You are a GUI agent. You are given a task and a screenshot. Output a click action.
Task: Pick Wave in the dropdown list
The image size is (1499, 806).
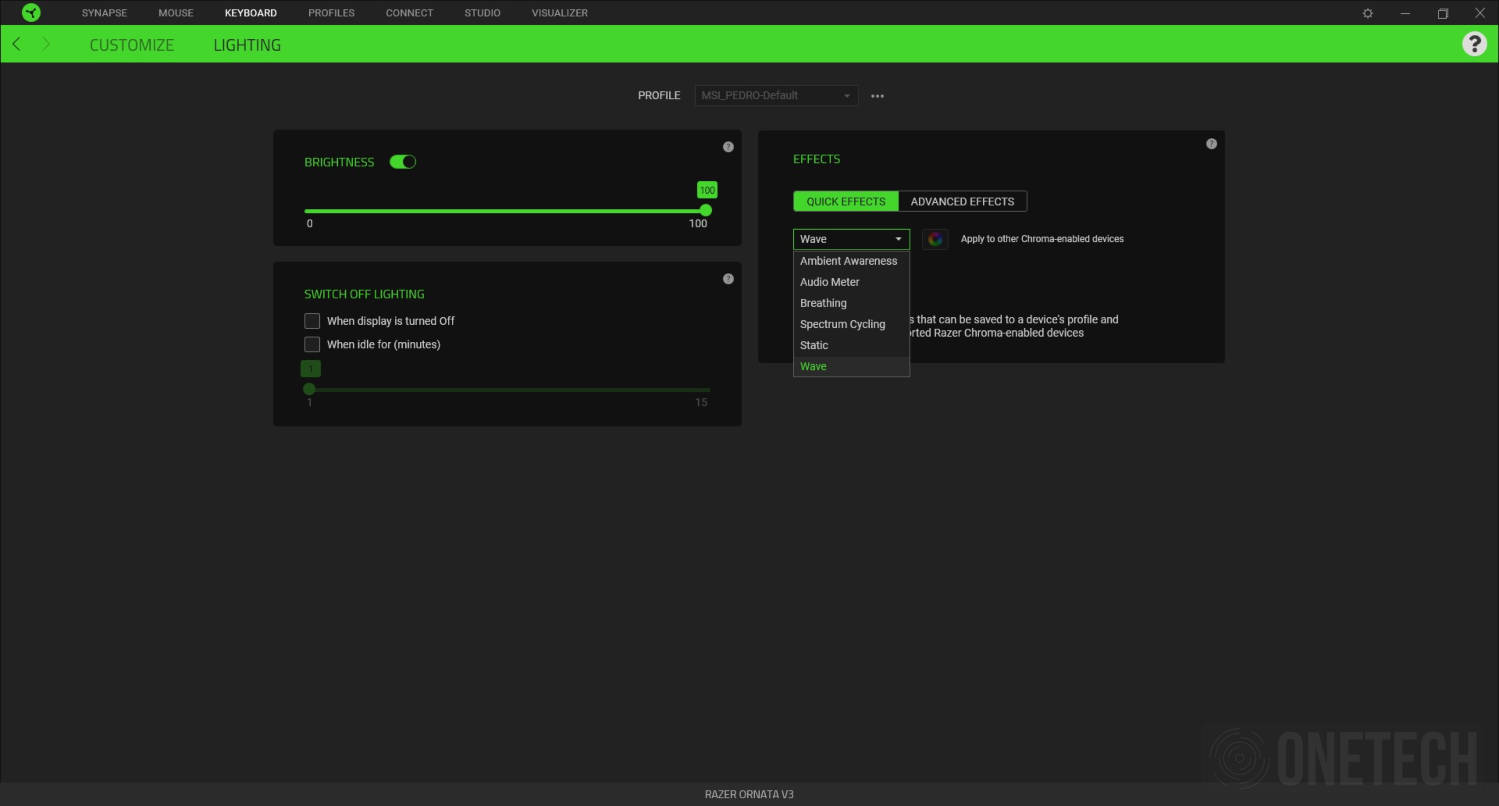coord(851,366)
